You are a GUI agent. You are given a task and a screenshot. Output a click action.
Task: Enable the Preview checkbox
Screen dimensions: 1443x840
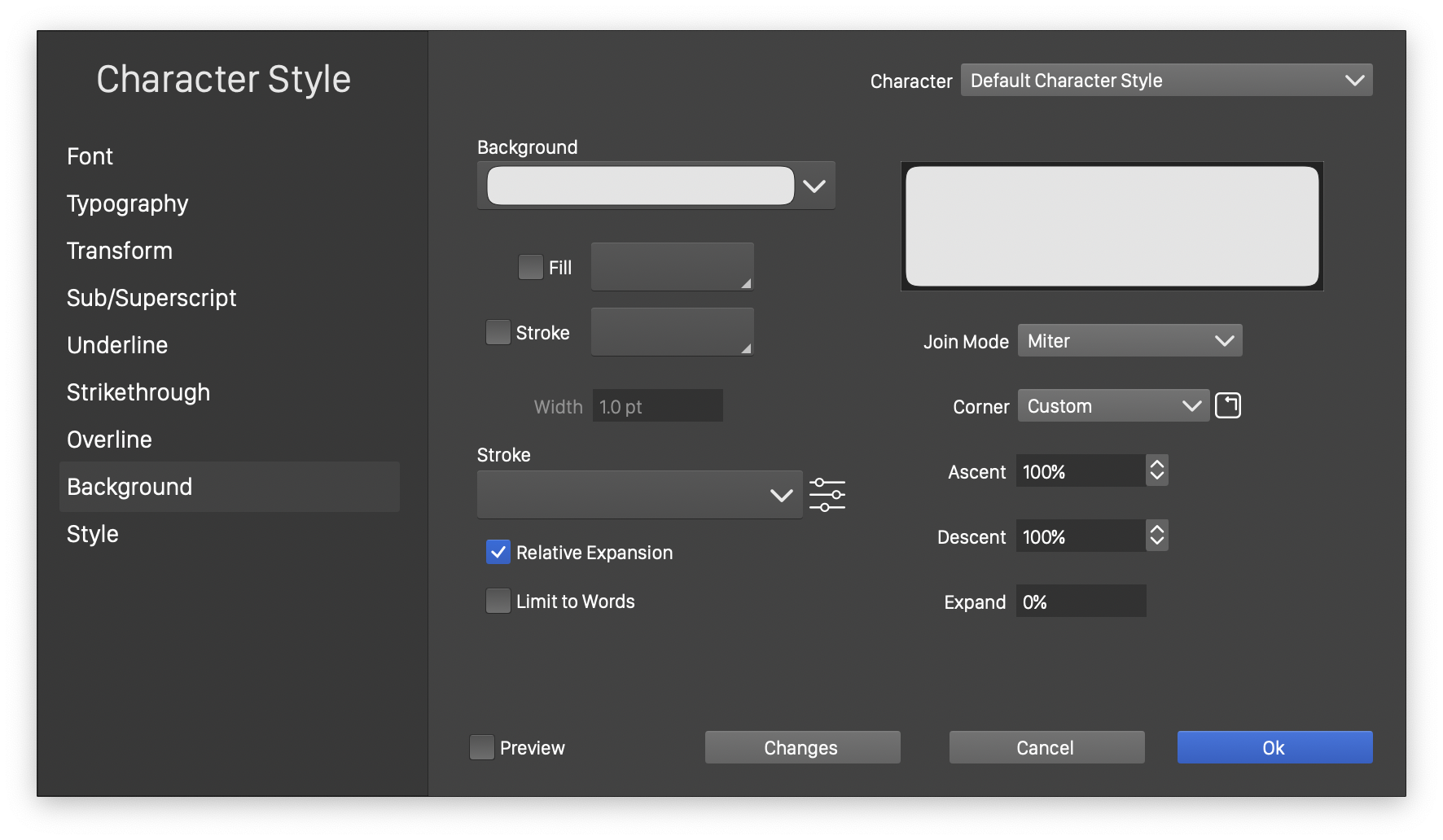point(482,747)
